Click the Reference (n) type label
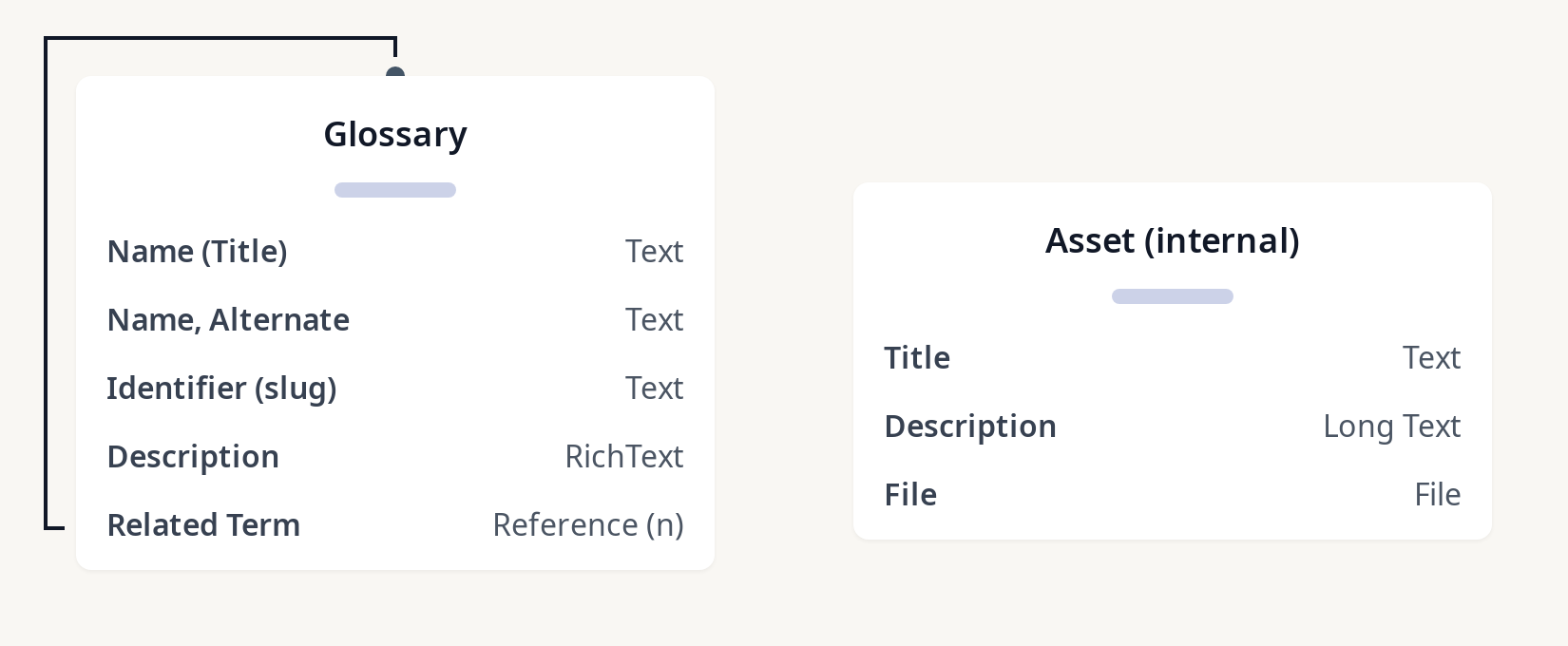1568x646 pixels. [x=587, y=525]
